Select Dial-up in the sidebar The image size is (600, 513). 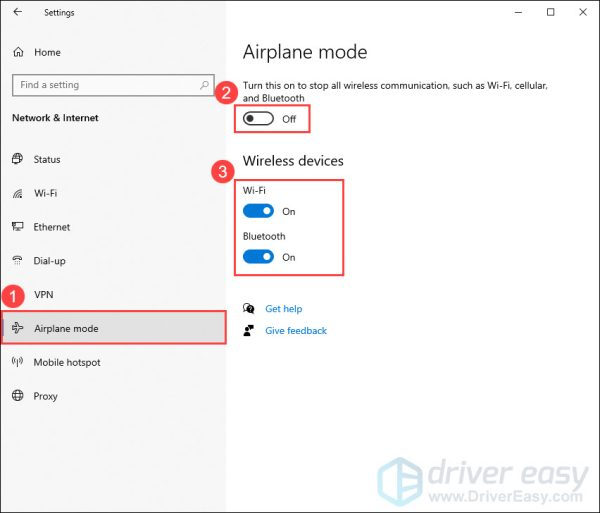49,261
